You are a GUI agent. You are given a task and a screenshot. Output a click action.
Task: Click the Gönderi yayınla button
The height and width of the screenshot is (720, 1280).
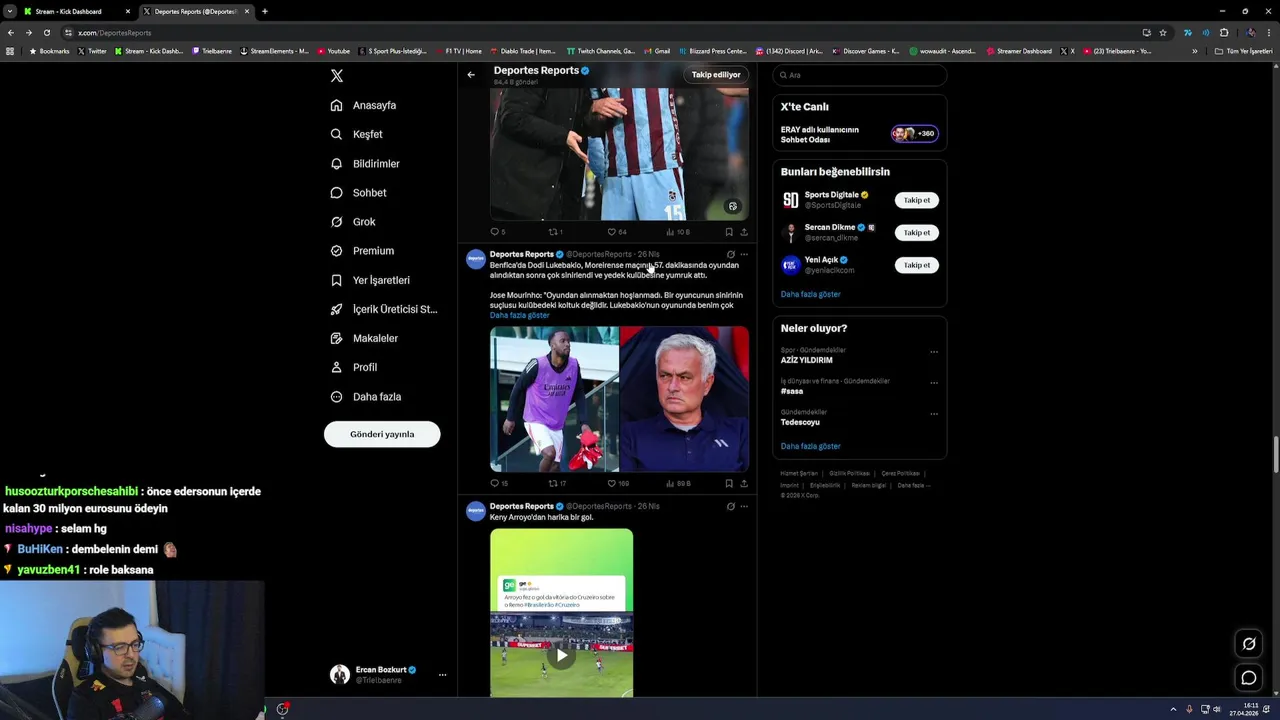pos(382,434)
